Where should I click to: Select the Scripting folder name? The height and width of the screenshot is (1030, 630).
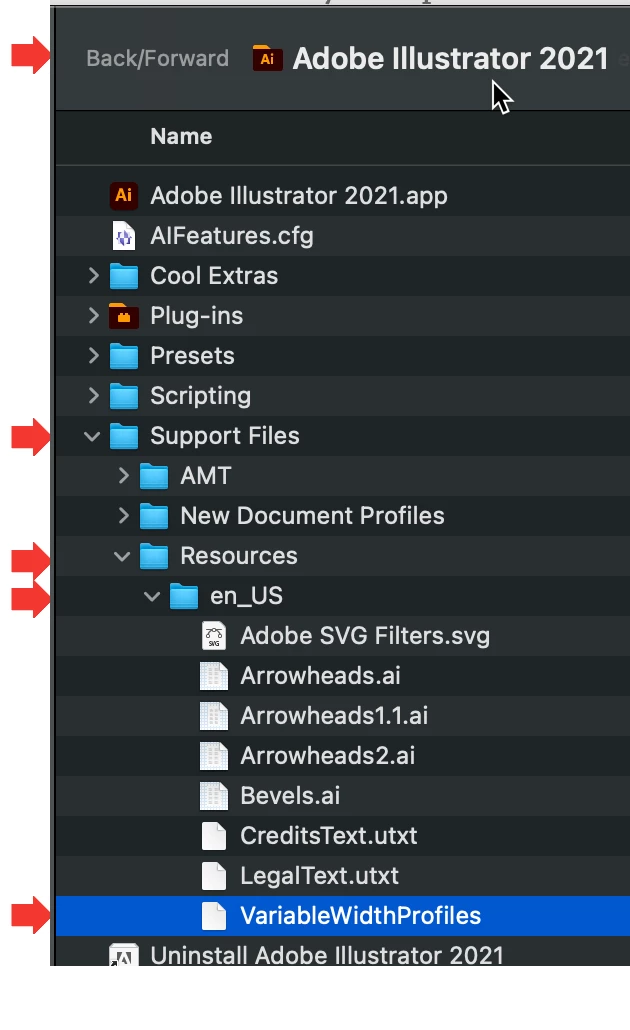coord(200,396)
